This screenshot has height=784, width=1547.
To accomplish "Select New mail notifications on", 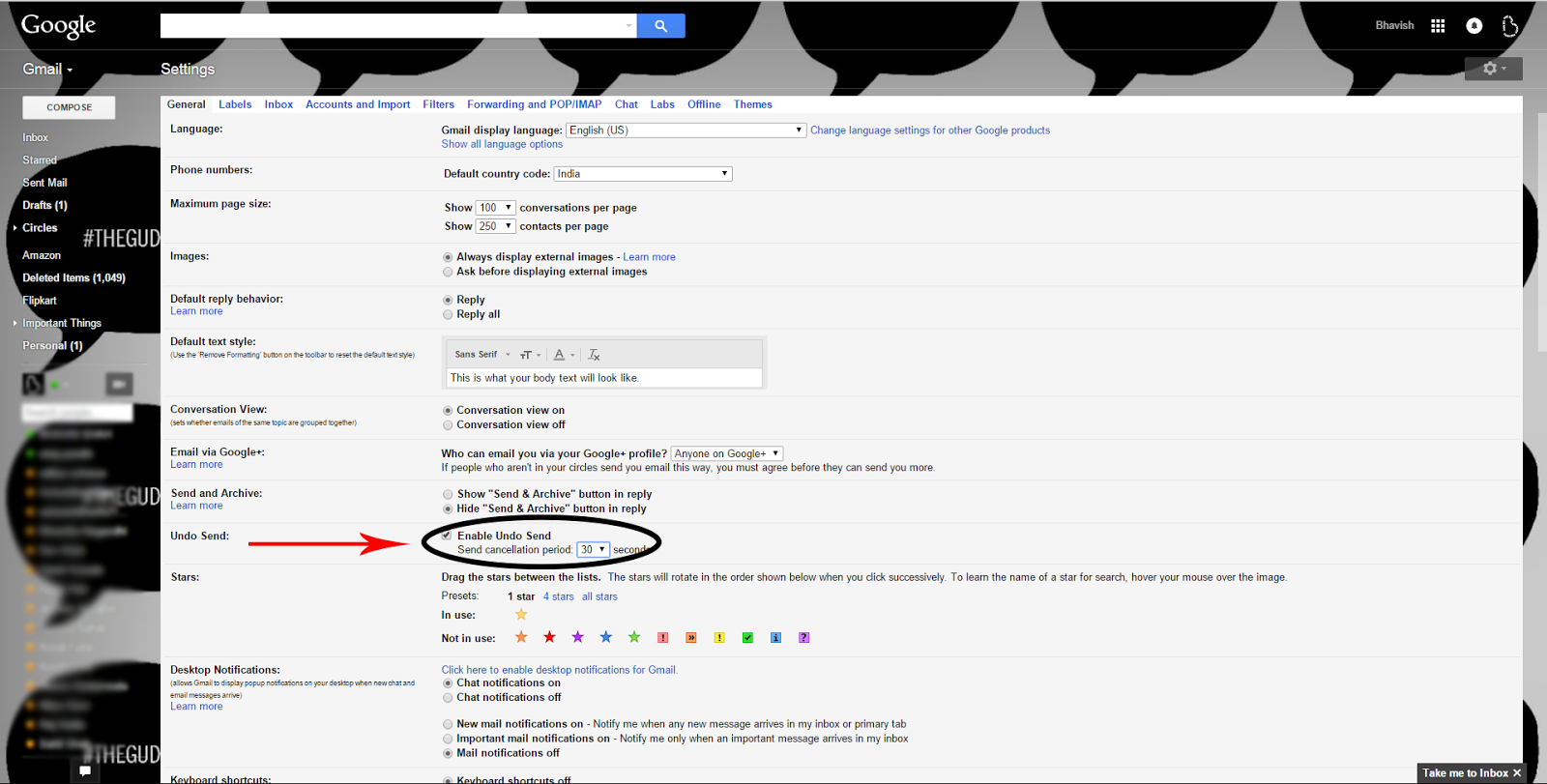I will coord(448,724).
